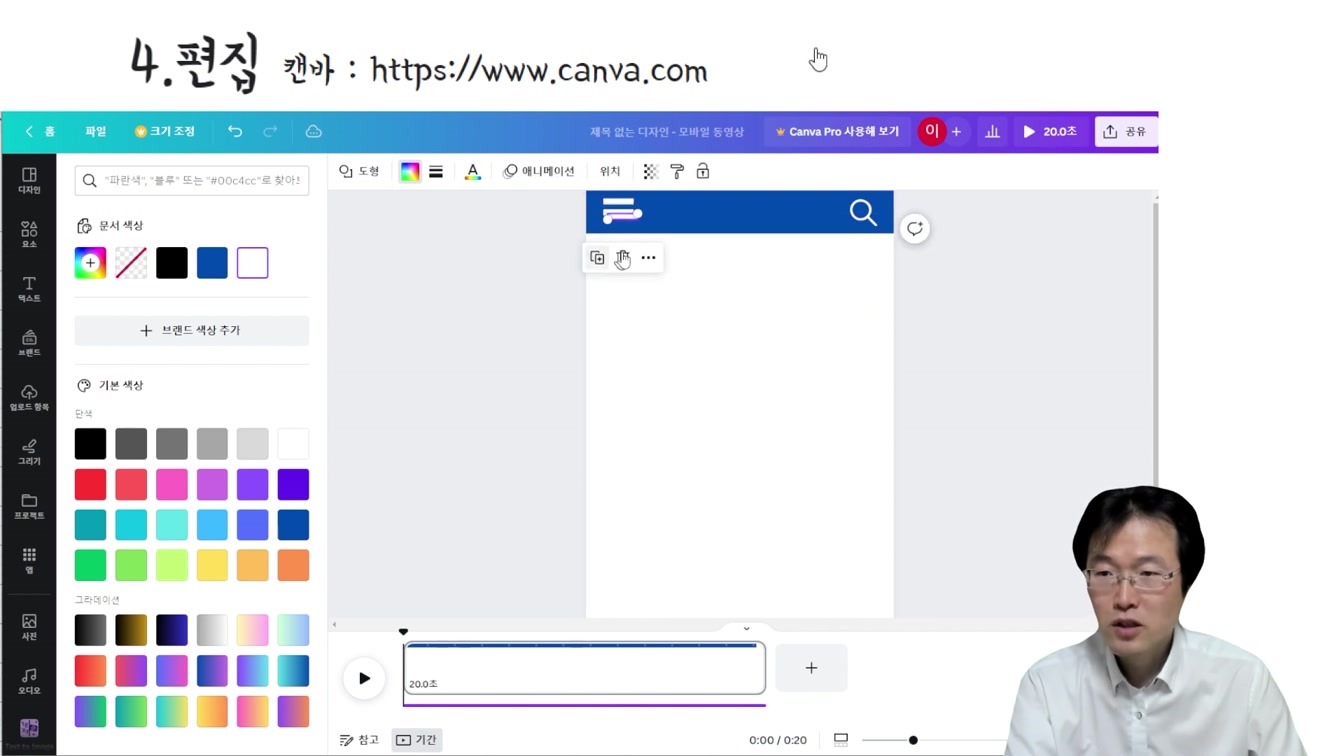Viewport: 1344px width, 756px height.
Task: Click the shape color rainbow swatch in toolbar
Action: pos(410,172)
